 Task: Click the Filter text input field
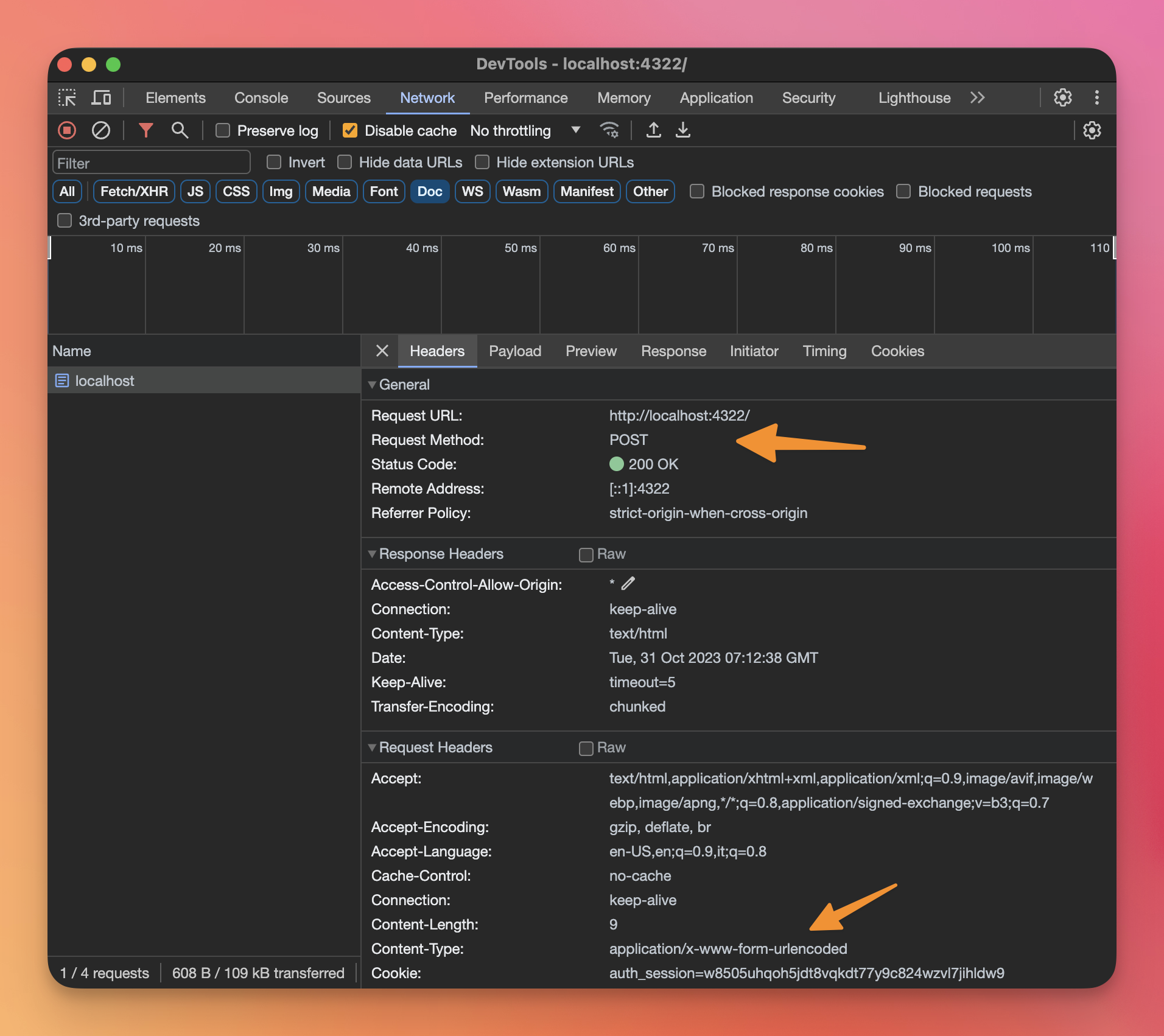click(x=151, y=163)
